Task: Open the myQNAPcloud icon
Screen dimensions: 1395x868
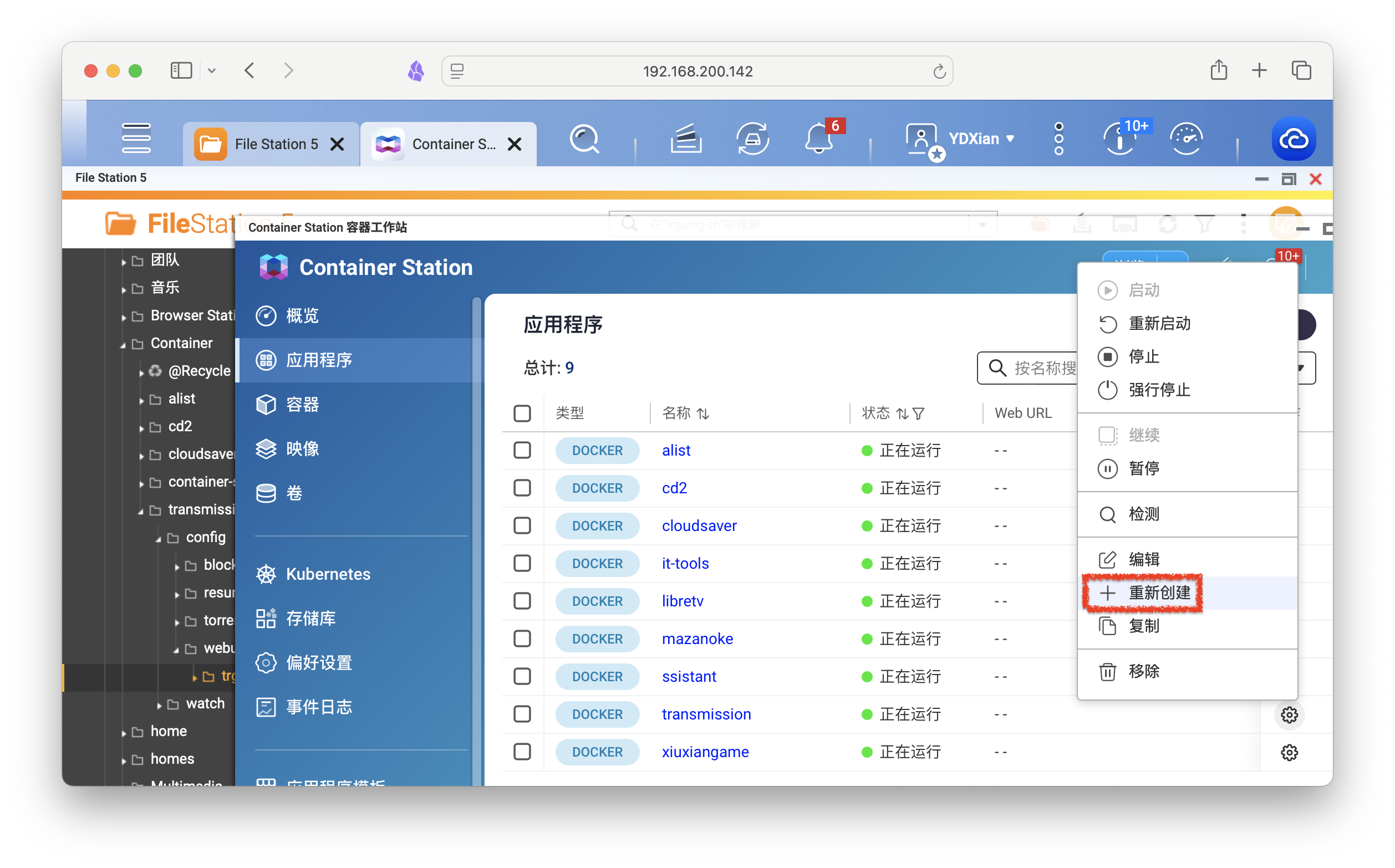Action: (1293, 139)
